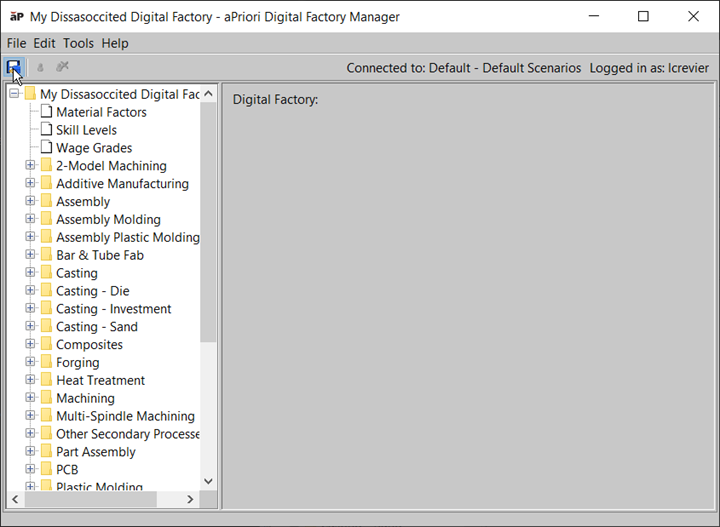The image size is (720, 527).
Task: Minimize the Digital Factory Manager window
Action: click(594, 17)
